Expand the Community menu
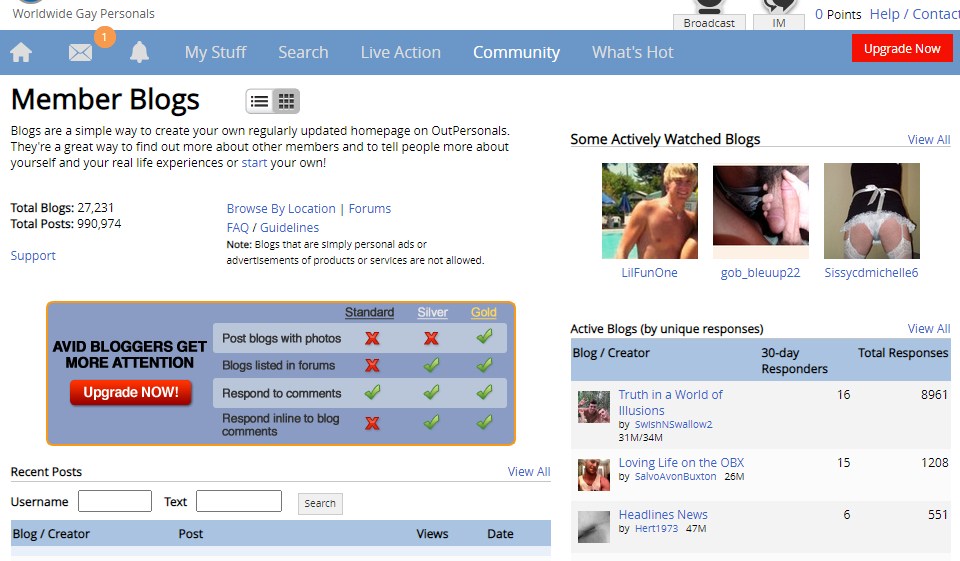Viewport: 960px width, 561px height. [x=516, y=52]
